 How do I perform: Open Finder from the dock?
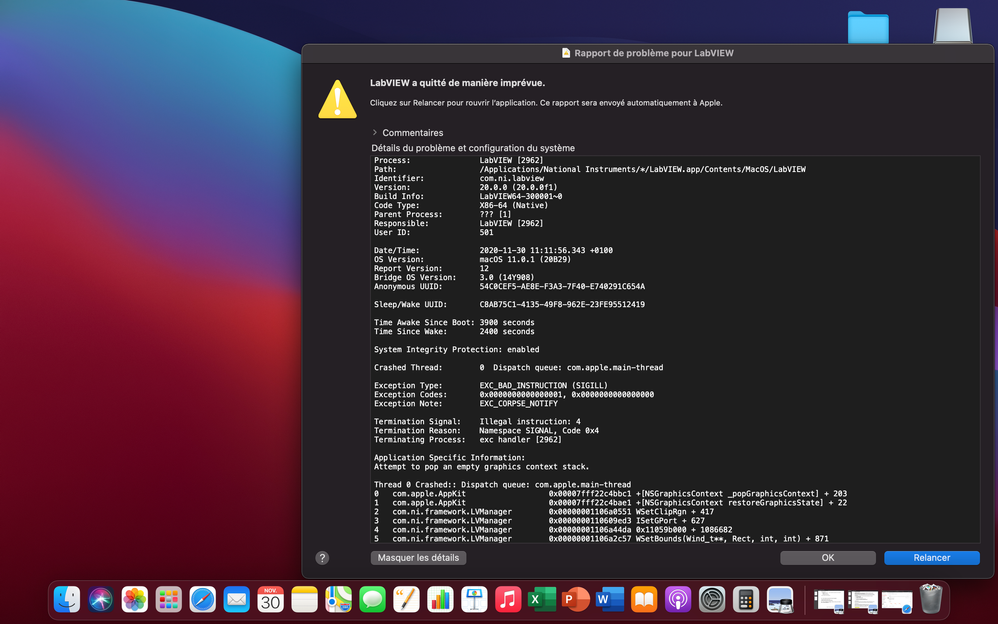(67, 599)
